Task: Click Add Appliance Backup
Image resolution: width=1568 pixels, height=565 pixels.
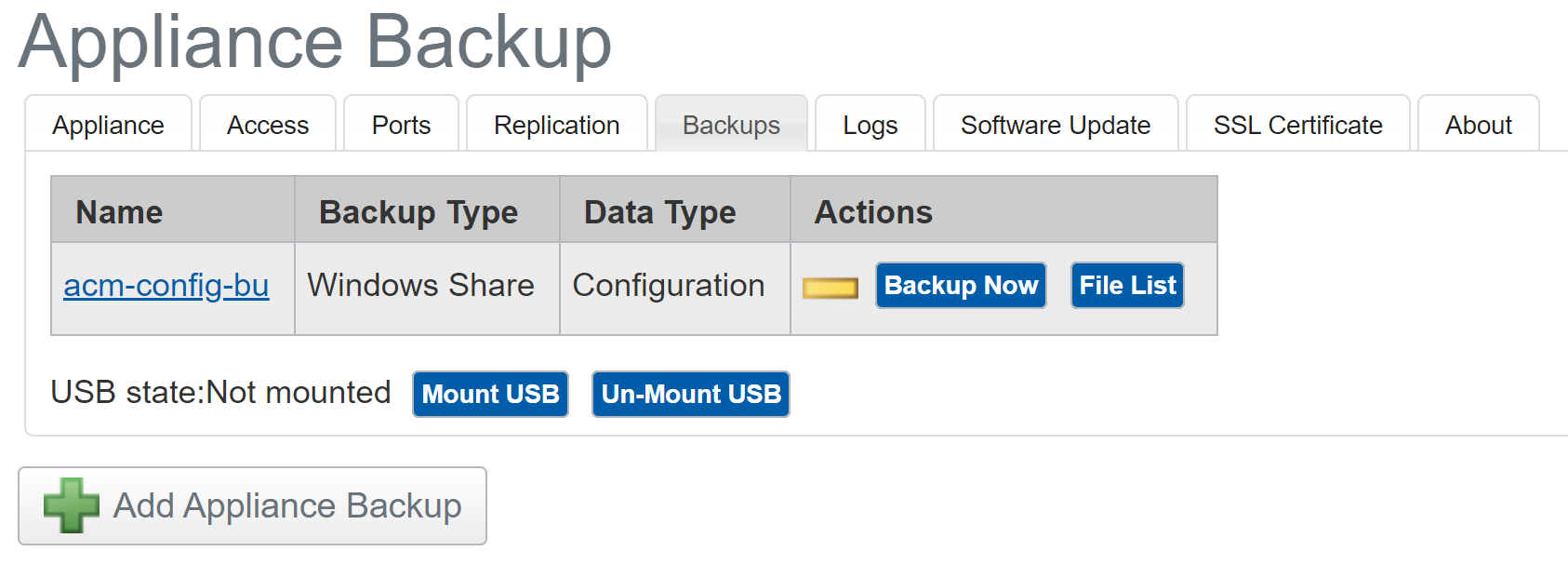Action: tap(252, 505)
